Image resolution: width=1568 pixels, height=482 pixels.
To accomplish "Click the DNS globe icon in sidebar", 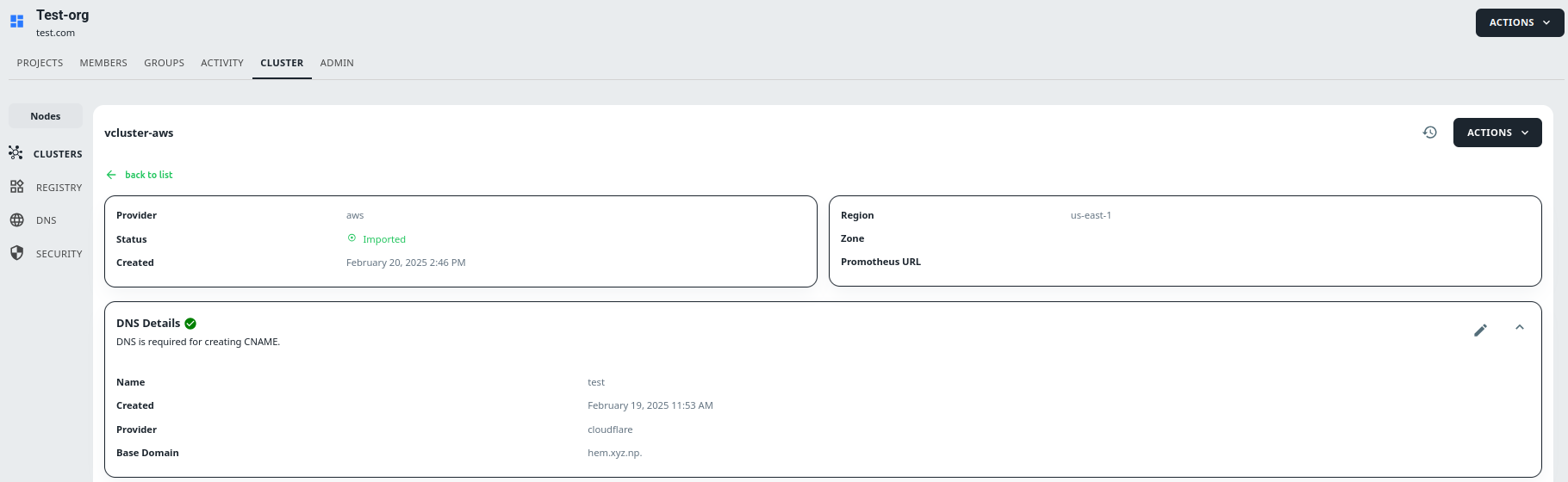I will [x=16, y=220].
